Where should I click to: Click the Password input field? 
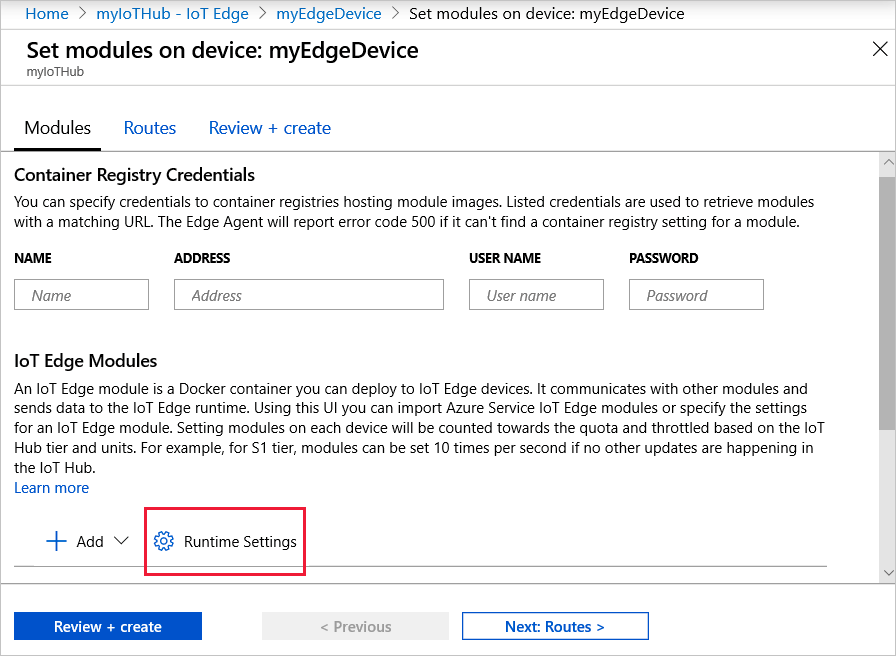tap(696, 294)
